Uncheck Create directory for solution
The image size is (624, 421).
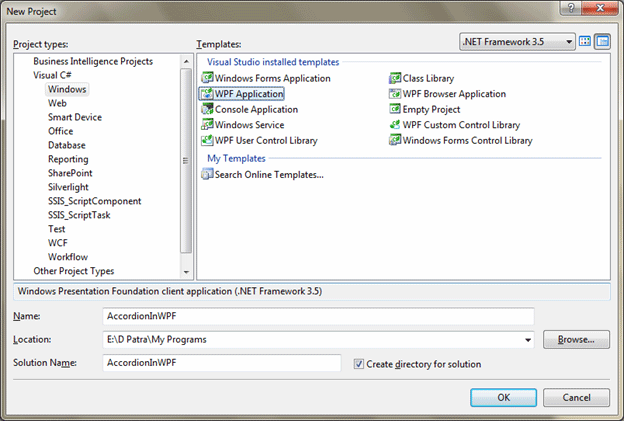(359, 364)
